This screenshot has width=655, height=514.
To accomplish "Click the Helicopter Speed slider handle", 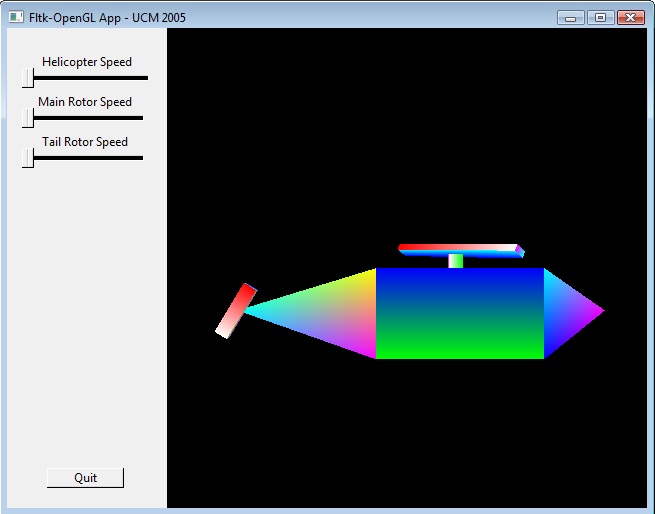I will tap(28, 78).
